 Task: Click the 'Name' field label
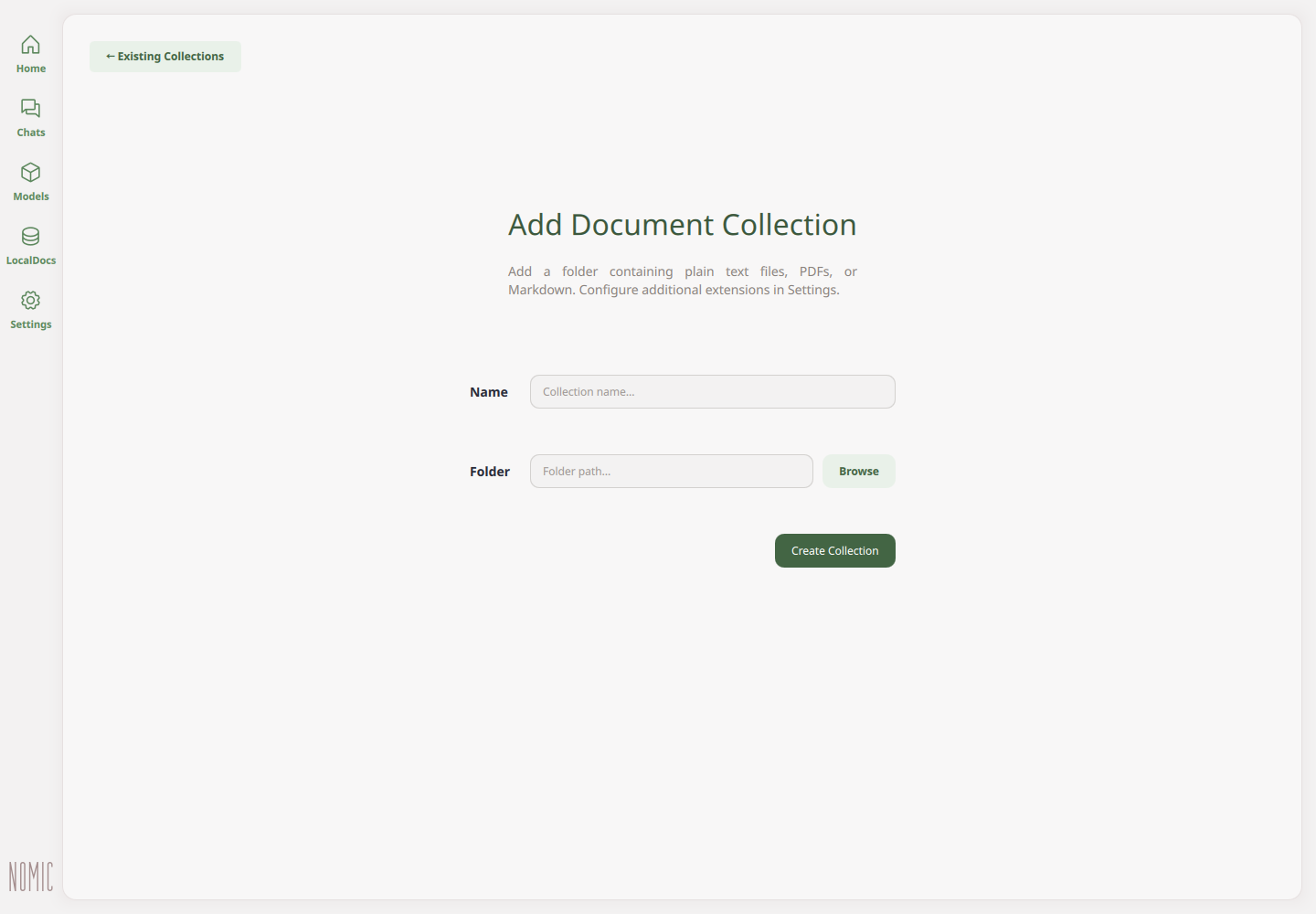(489, 392)
